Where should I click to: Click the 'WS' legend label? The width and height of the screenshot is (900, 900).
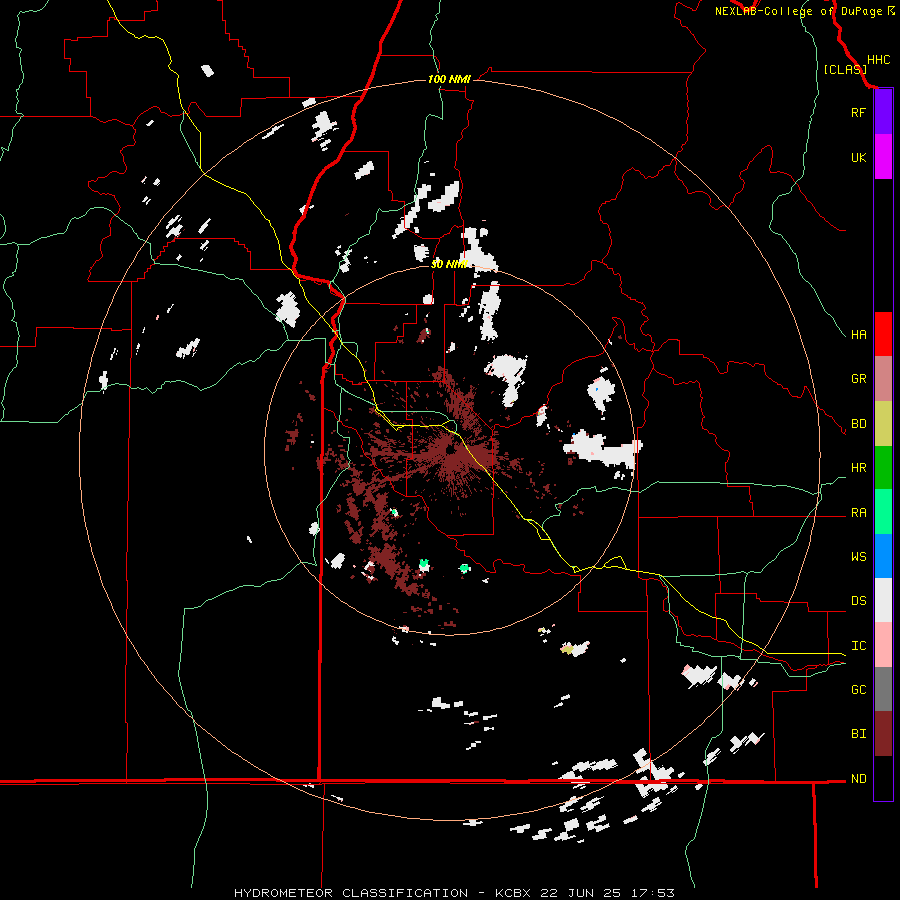tap(858, 557)
